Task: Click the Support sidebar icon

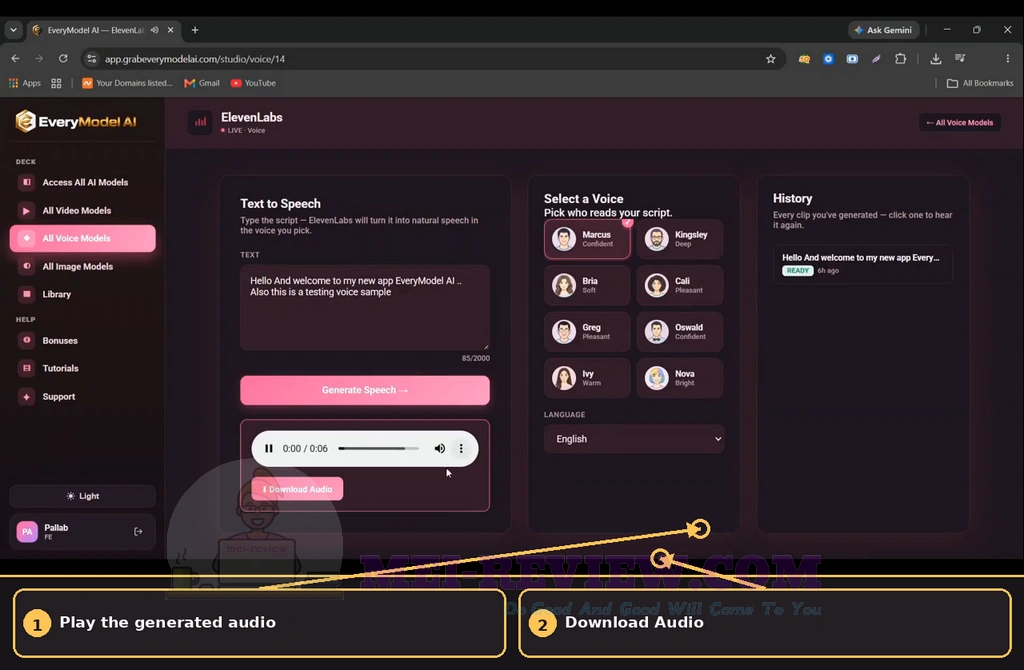Action: [27, 396]
